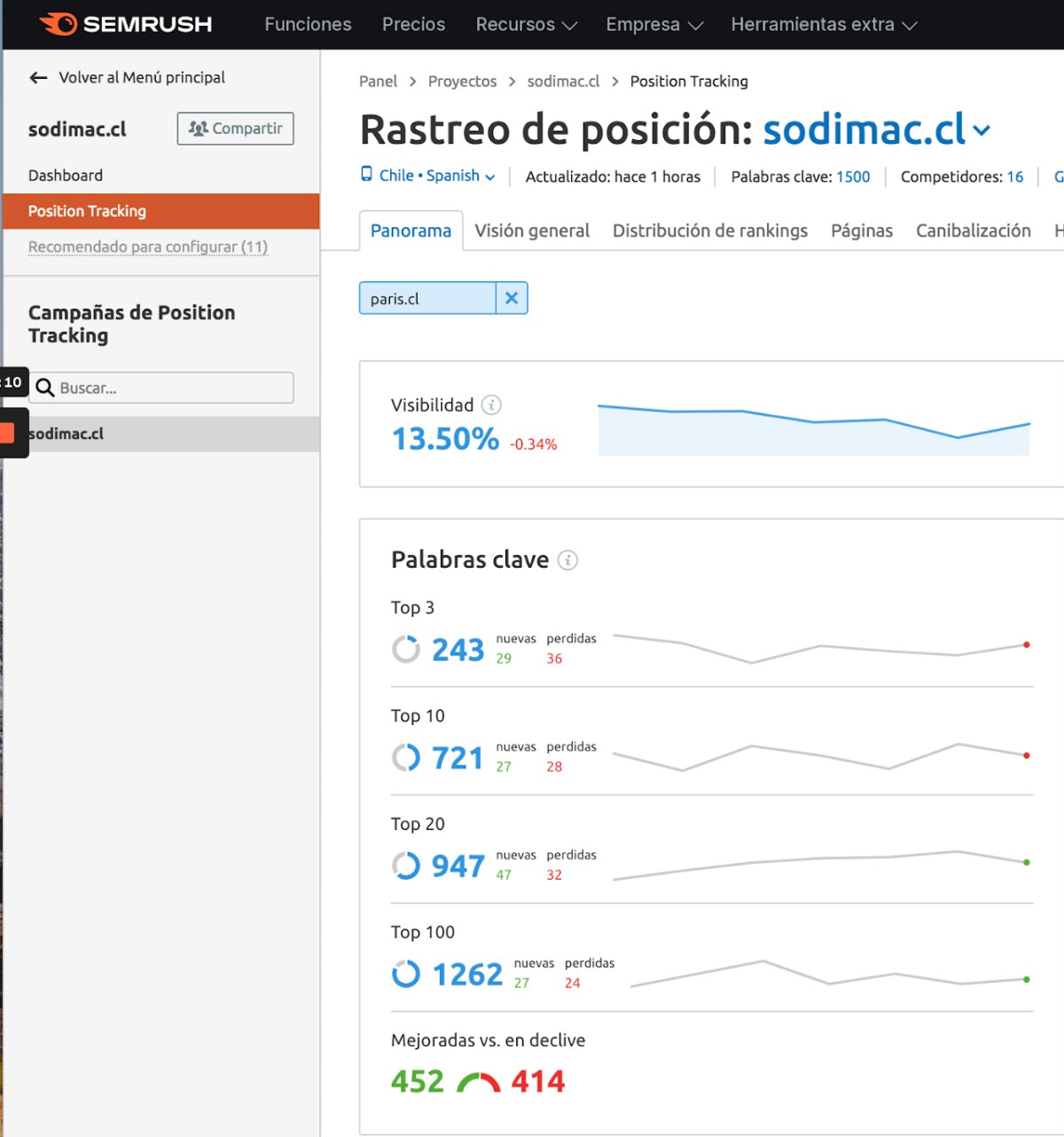1064x1137 pixels.
Task: Expand the Recursos dropdown menu
Action: tap(526, 25)
